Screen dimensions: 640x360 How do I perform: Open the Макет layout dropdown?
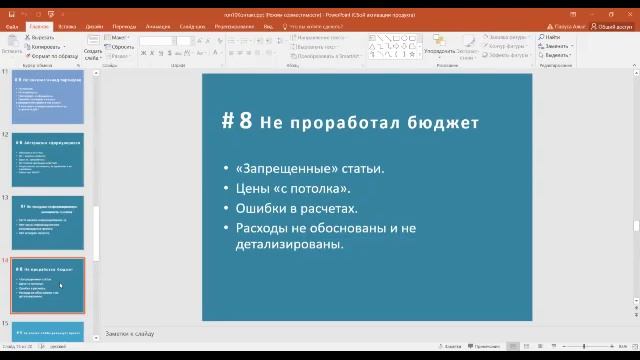(x=117, y=38)
